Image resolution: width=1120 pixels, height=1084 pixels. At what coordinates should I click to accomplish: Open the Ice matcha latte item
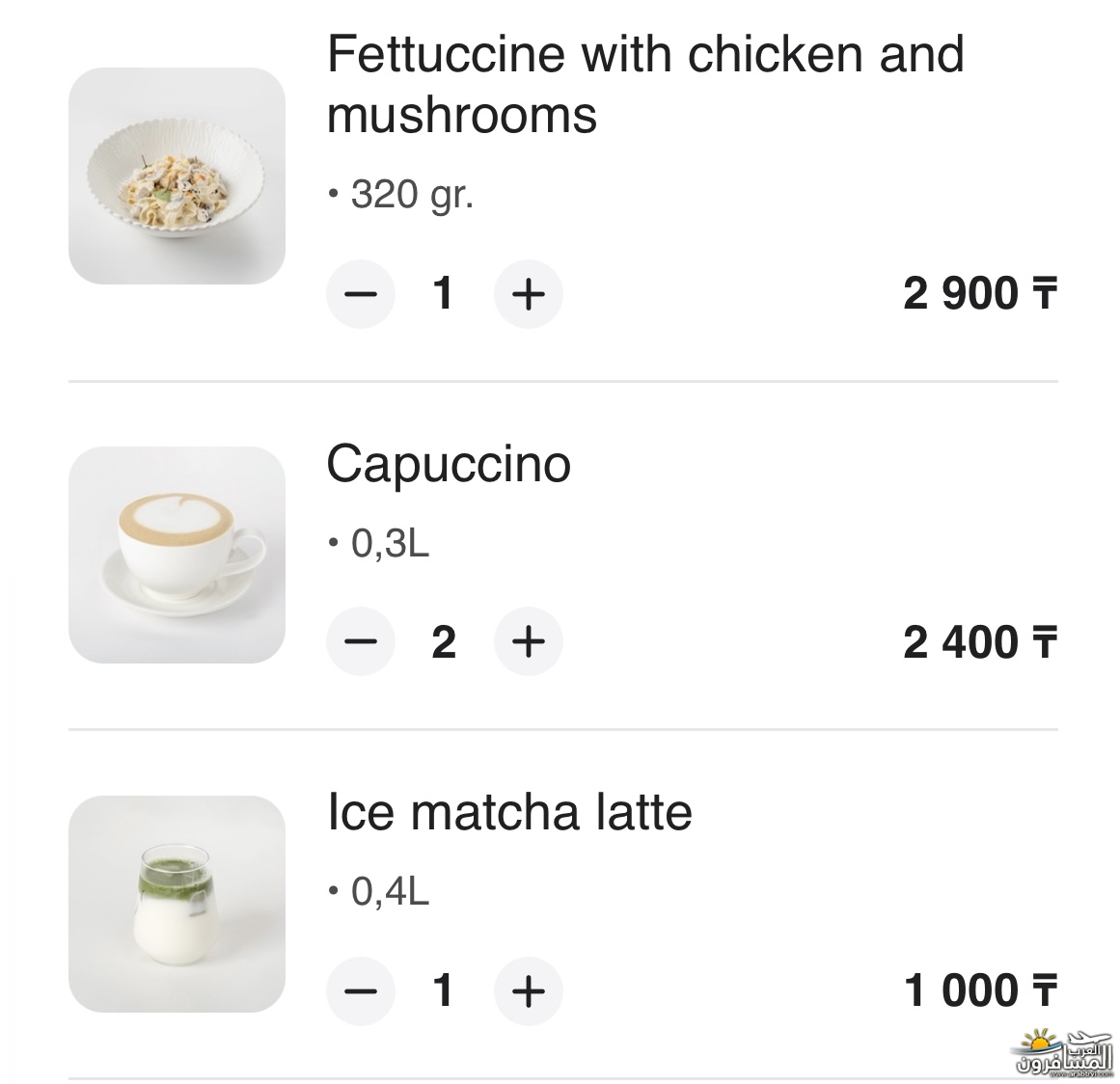coord(509,812)
